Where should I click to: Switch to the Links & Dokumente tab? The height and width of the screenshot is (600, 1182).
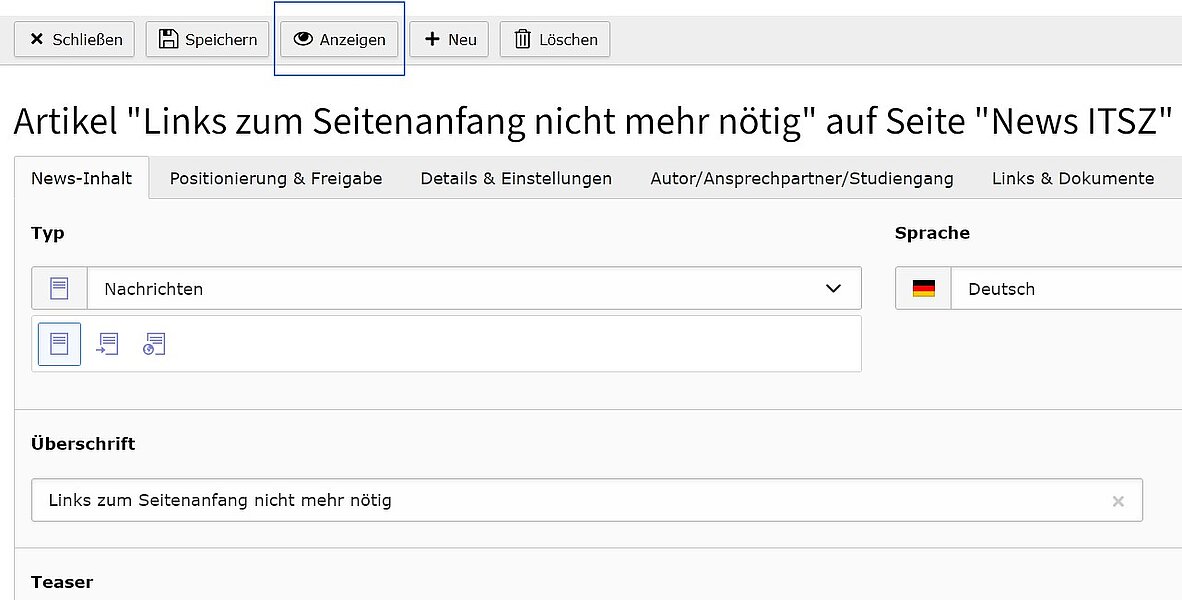(x=1072, y=179)
